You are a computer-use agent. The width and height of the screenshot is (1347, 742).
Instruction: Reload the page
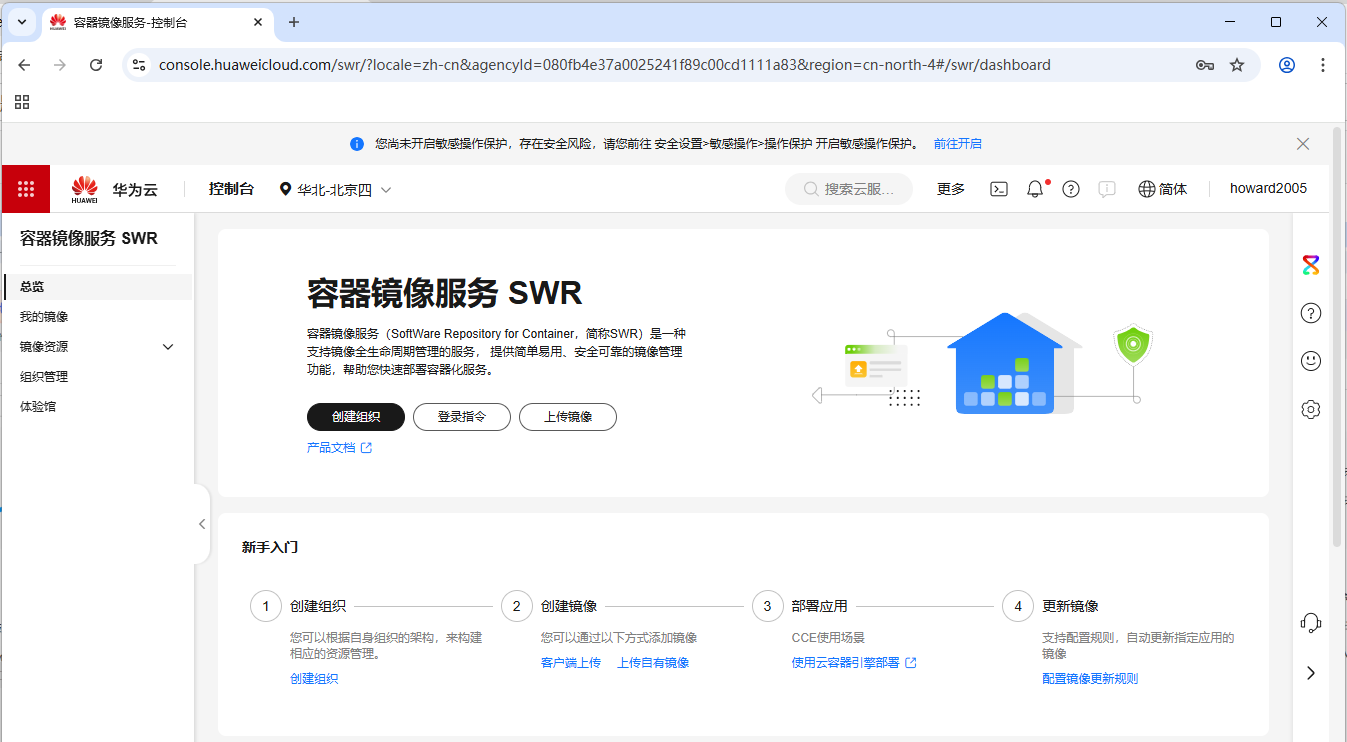(x=96, y=65)
